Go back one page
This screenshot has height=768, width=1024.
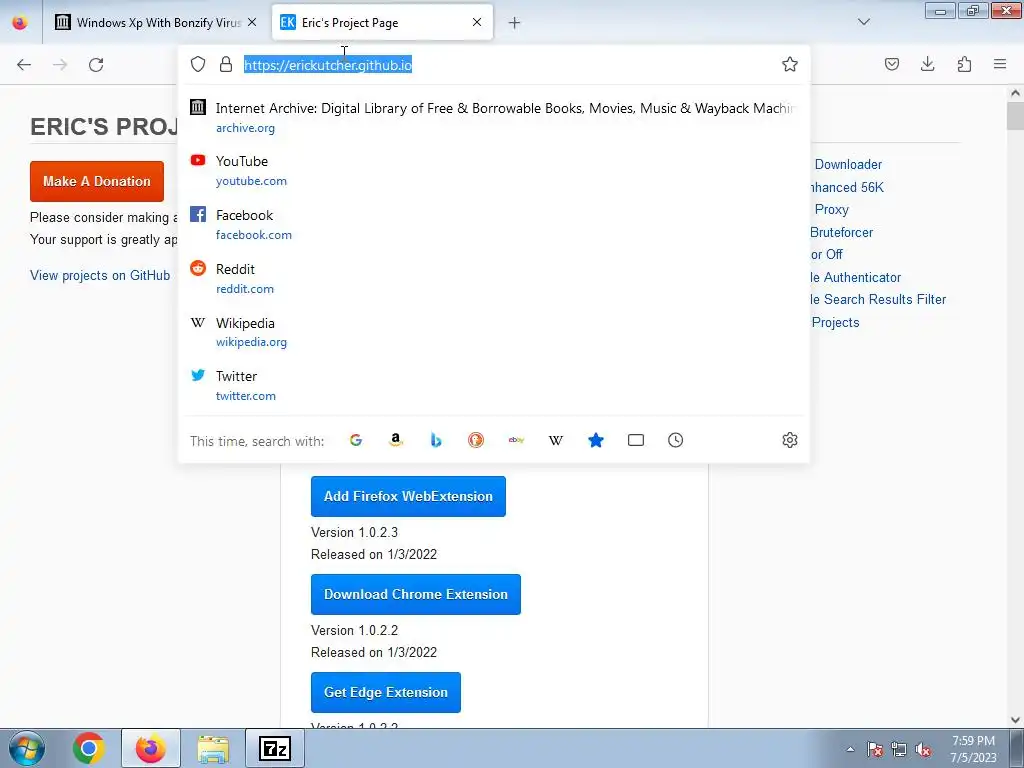point(24,64)
